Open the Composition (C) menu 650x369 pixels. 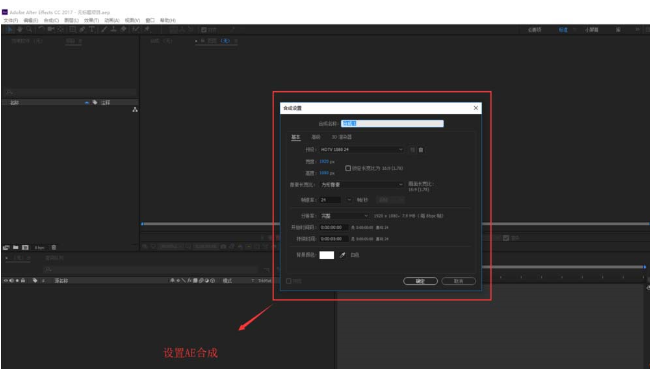click(51, 20)
